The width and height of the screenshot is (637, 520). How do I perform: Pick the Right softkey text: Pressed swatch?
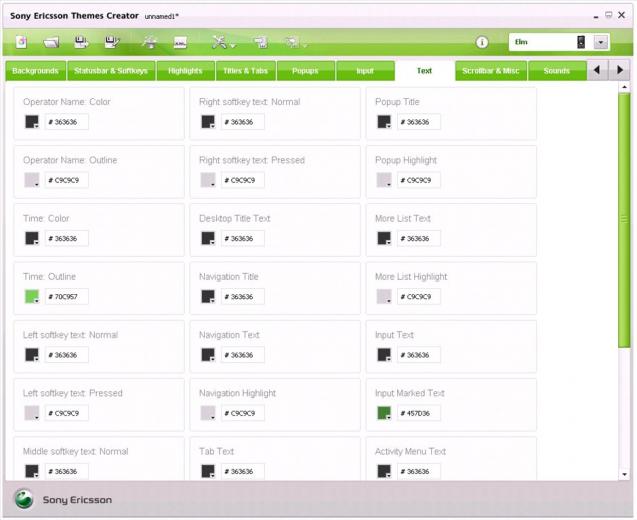pos(208,180)
